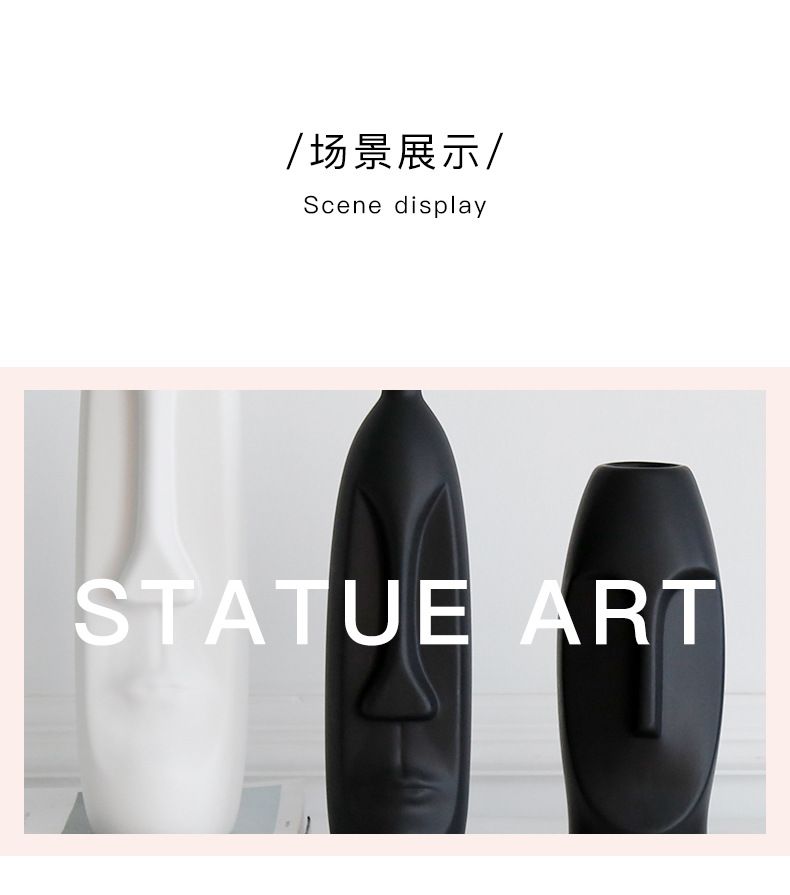The image size is (790, 895).
Task: Click the word ART in overlay text
Action: (x=619, y=612)
